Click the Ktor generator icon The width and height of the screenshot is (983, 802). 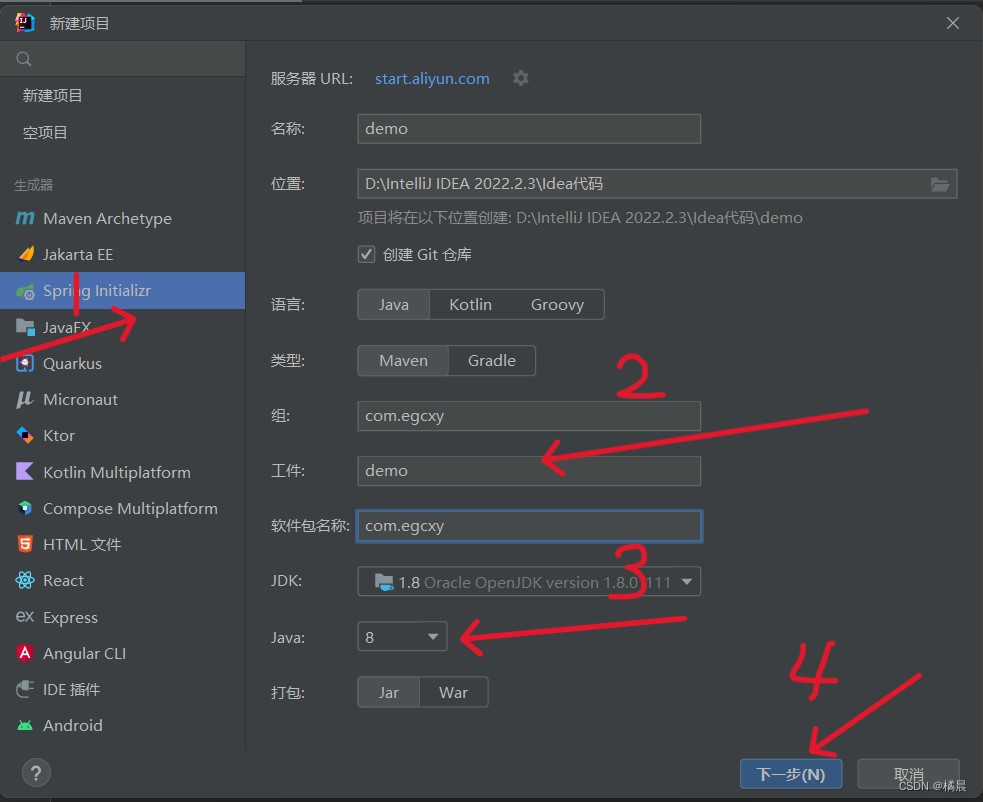25,435
